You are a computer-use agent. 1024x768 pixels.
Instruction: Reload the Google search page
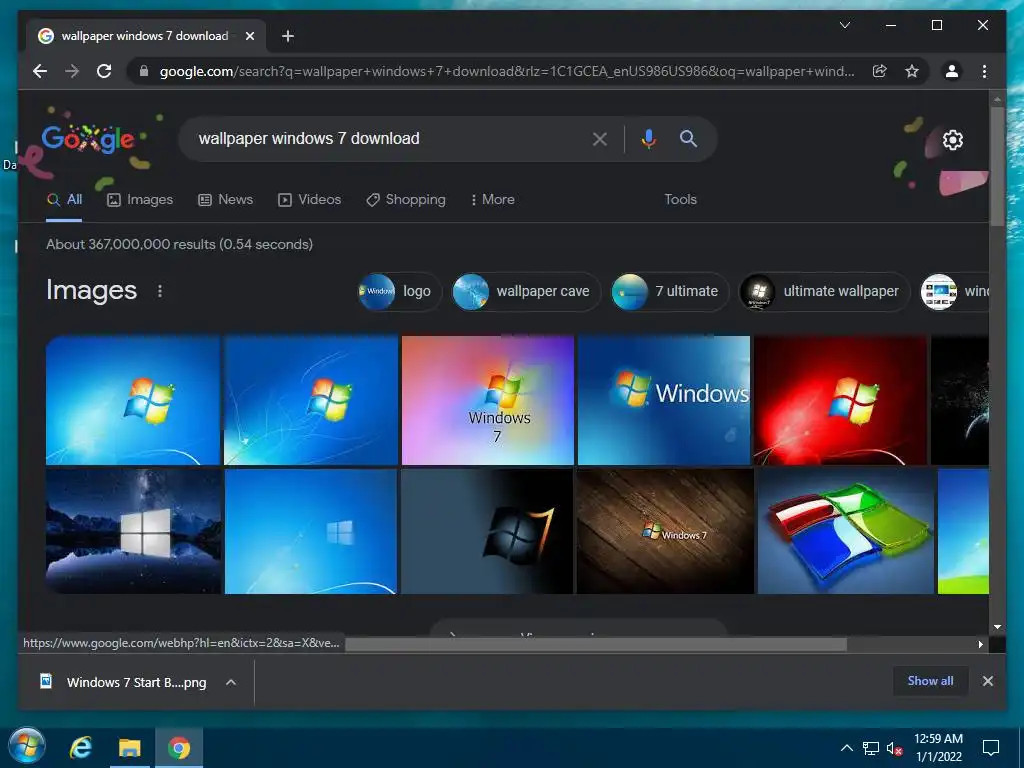click(x=104, y=71)
